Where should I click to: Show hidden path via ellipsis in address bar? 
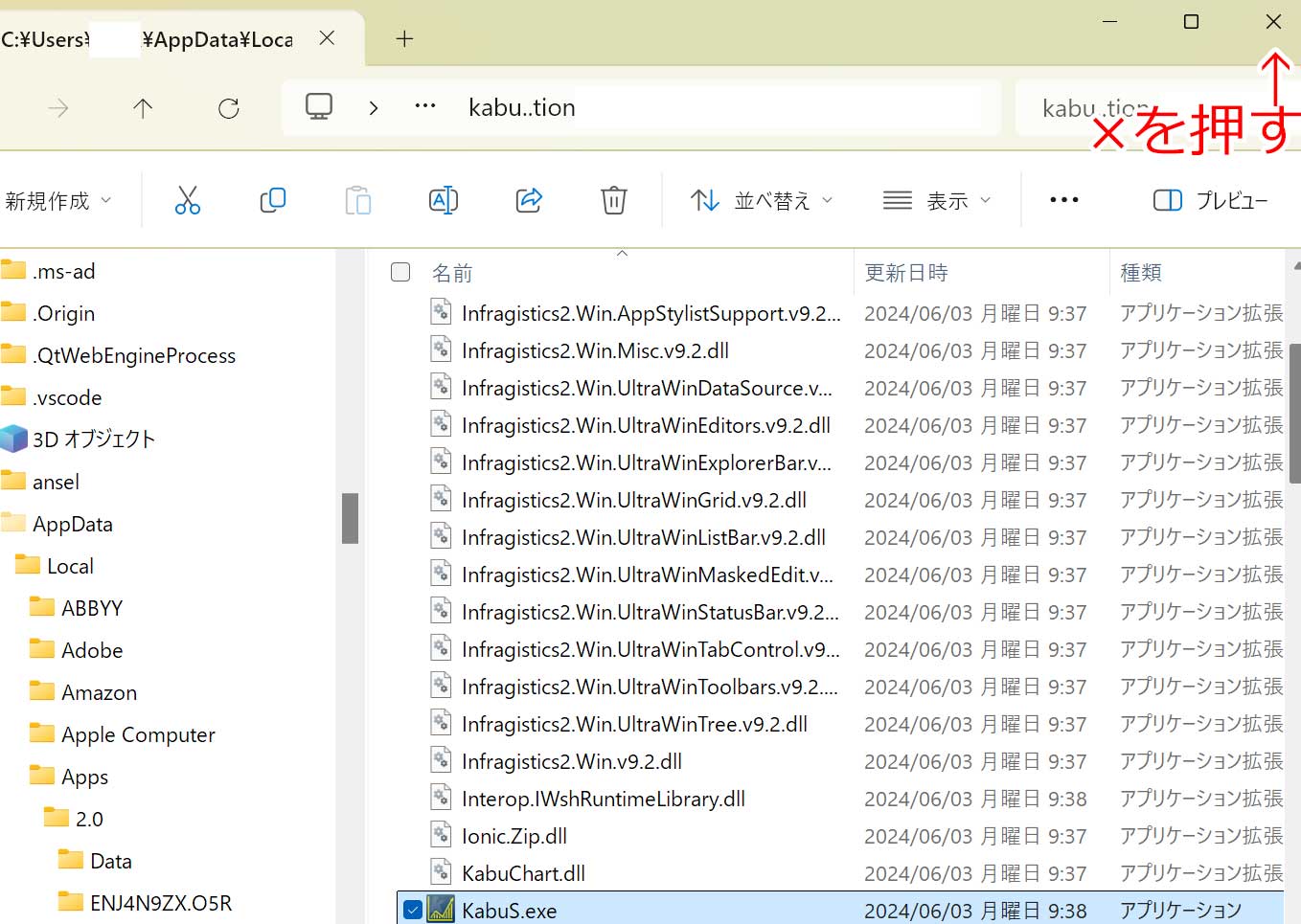(425, 106)
